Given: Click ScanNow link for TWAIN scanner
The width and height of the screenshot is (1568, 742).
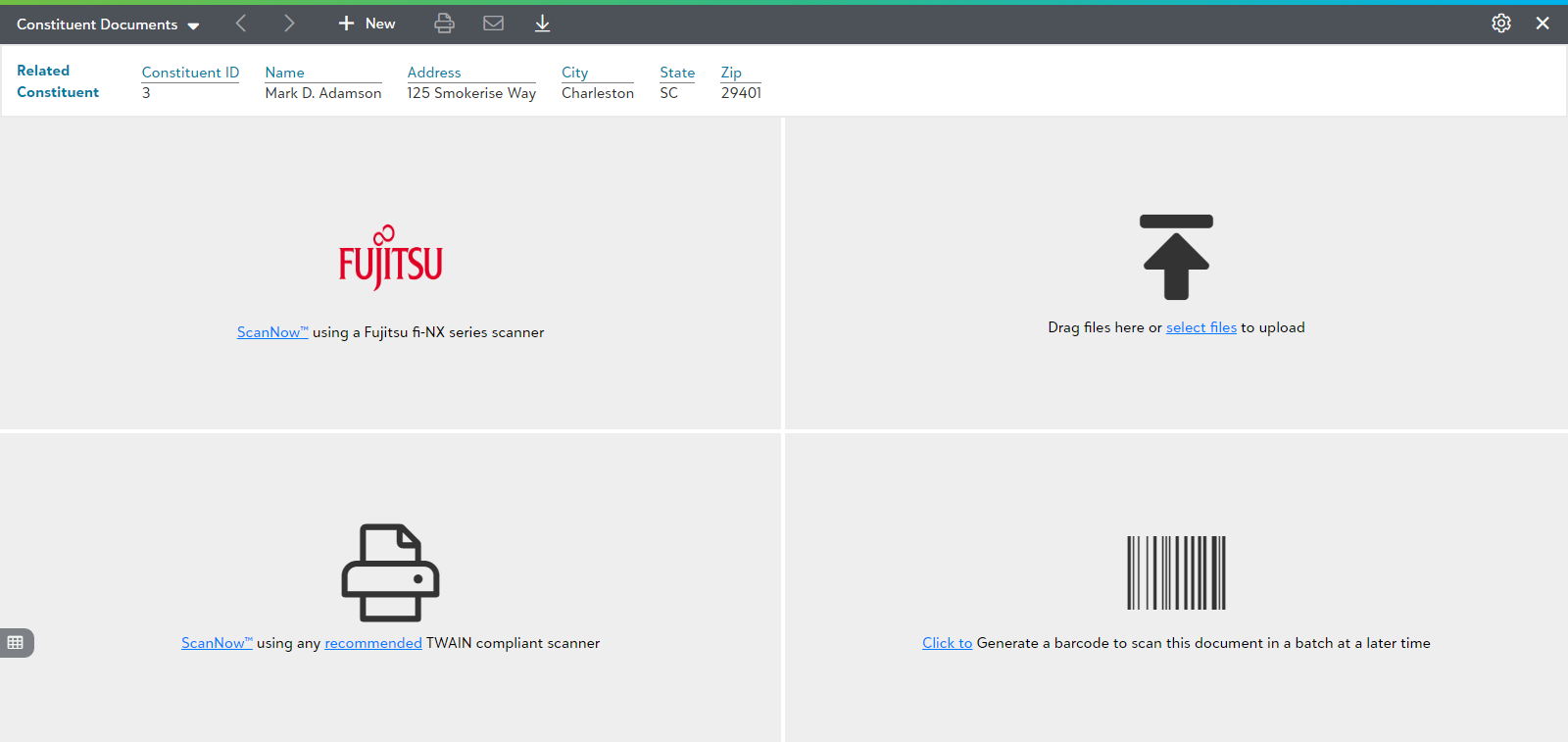Looking at the screenshot, I should 216,643.
